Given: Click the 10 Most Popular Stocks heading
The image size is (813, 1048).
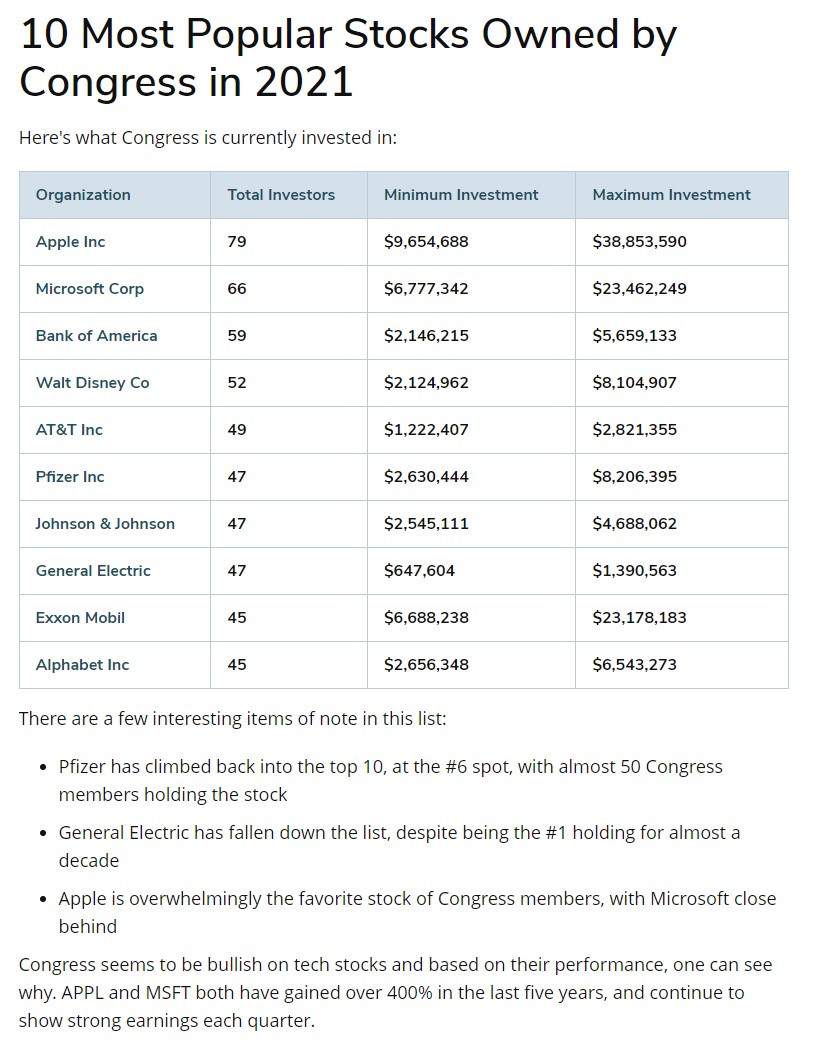Looking at the screenshot, I should 348,57.
